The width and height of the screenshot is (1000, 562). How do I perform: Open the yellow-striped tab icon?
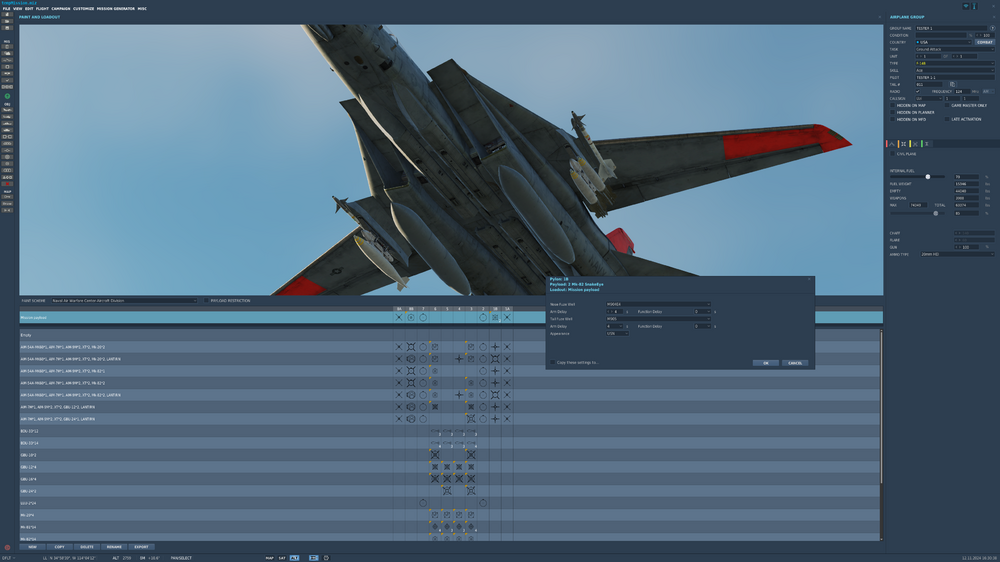coord(915,144)
